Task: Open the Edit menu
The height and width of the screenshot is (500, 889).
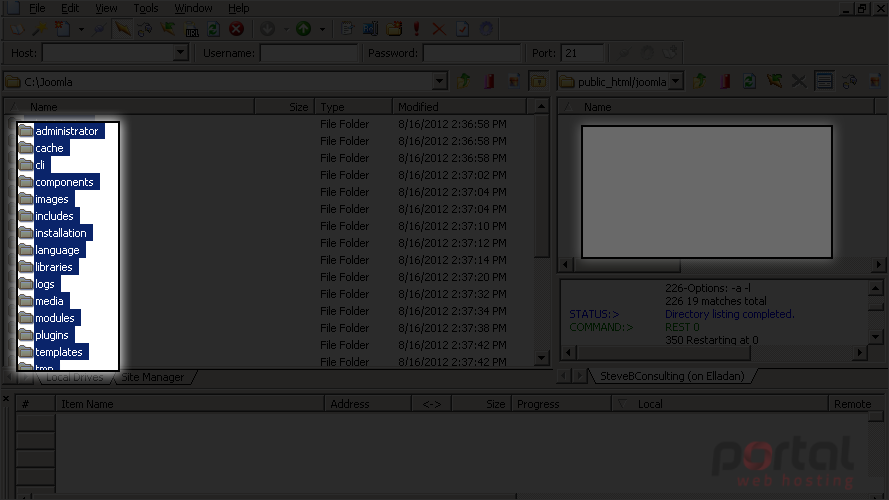Action: pos(70,8)
